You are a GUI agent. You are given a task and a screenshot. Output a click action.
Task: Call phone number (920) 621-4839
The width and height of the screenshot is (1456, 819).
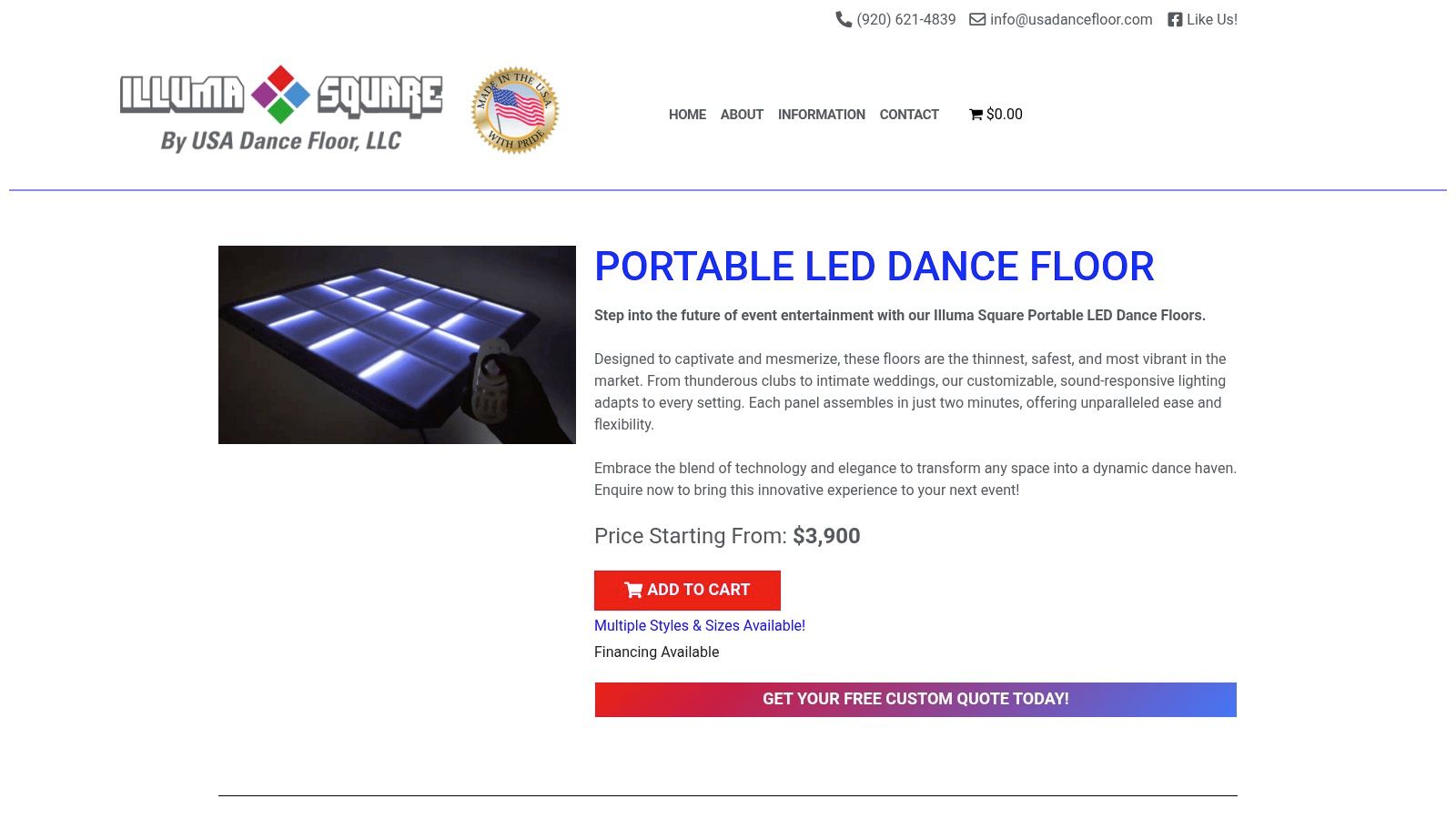pyautogui.click(x=905, y=19)
